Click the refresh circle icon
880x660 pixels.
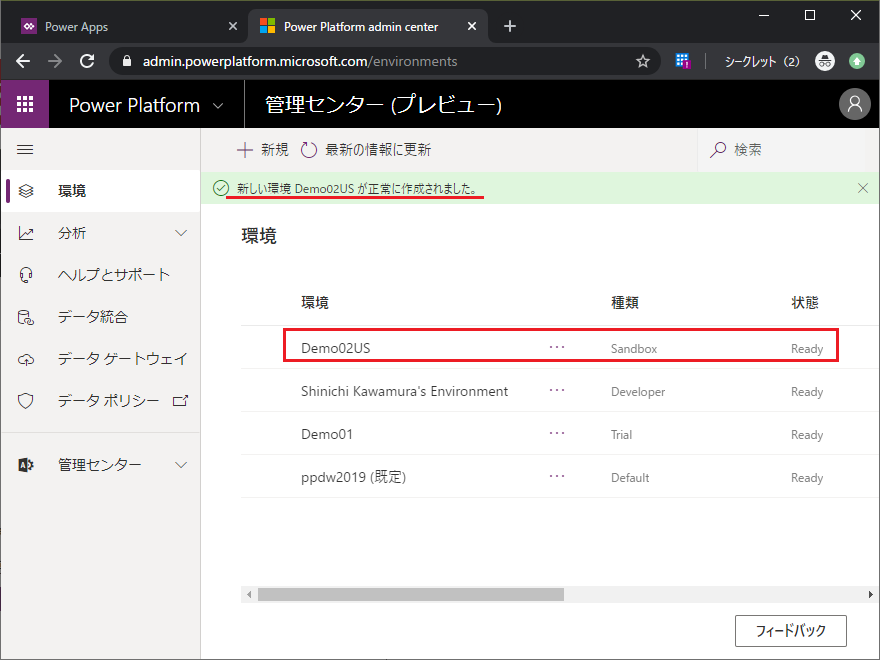point(309,150)
